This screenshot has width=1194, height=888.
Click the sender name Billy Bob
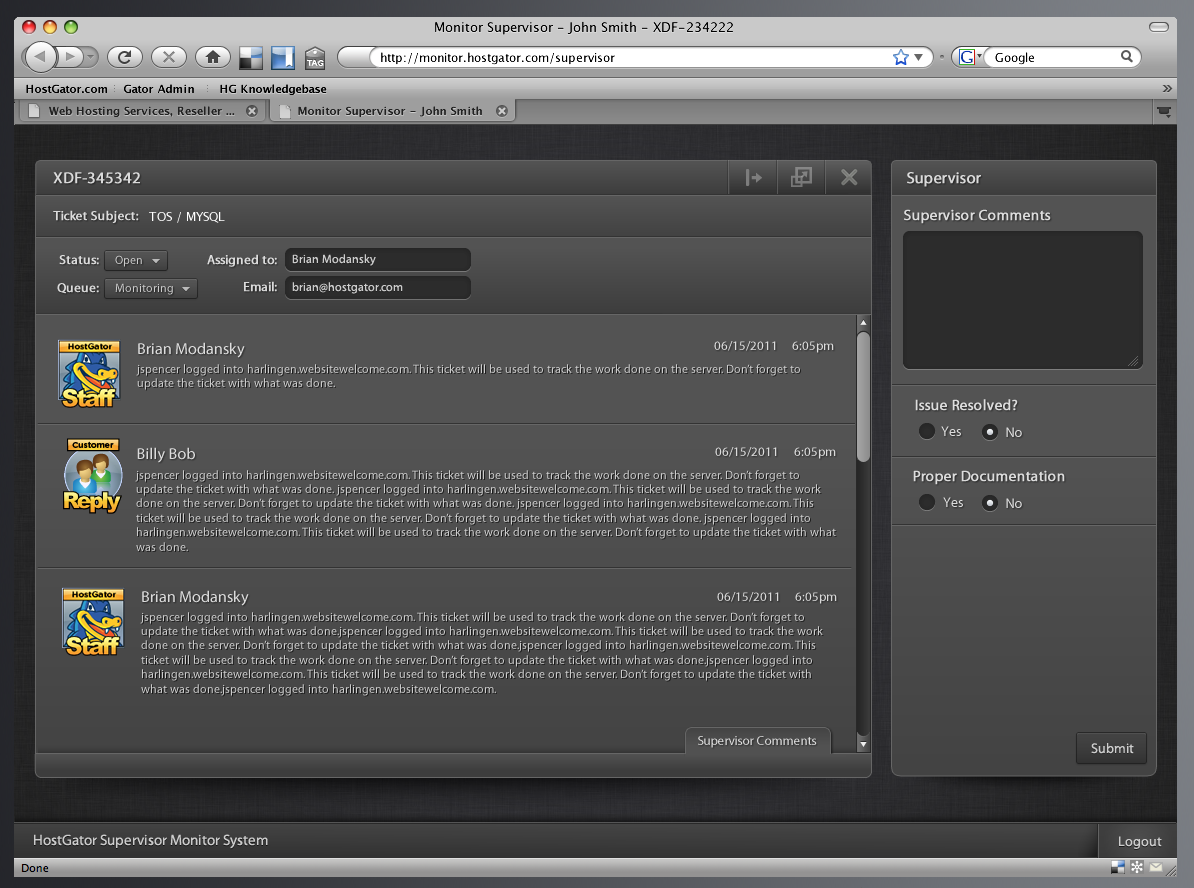[x=166, y=454]
